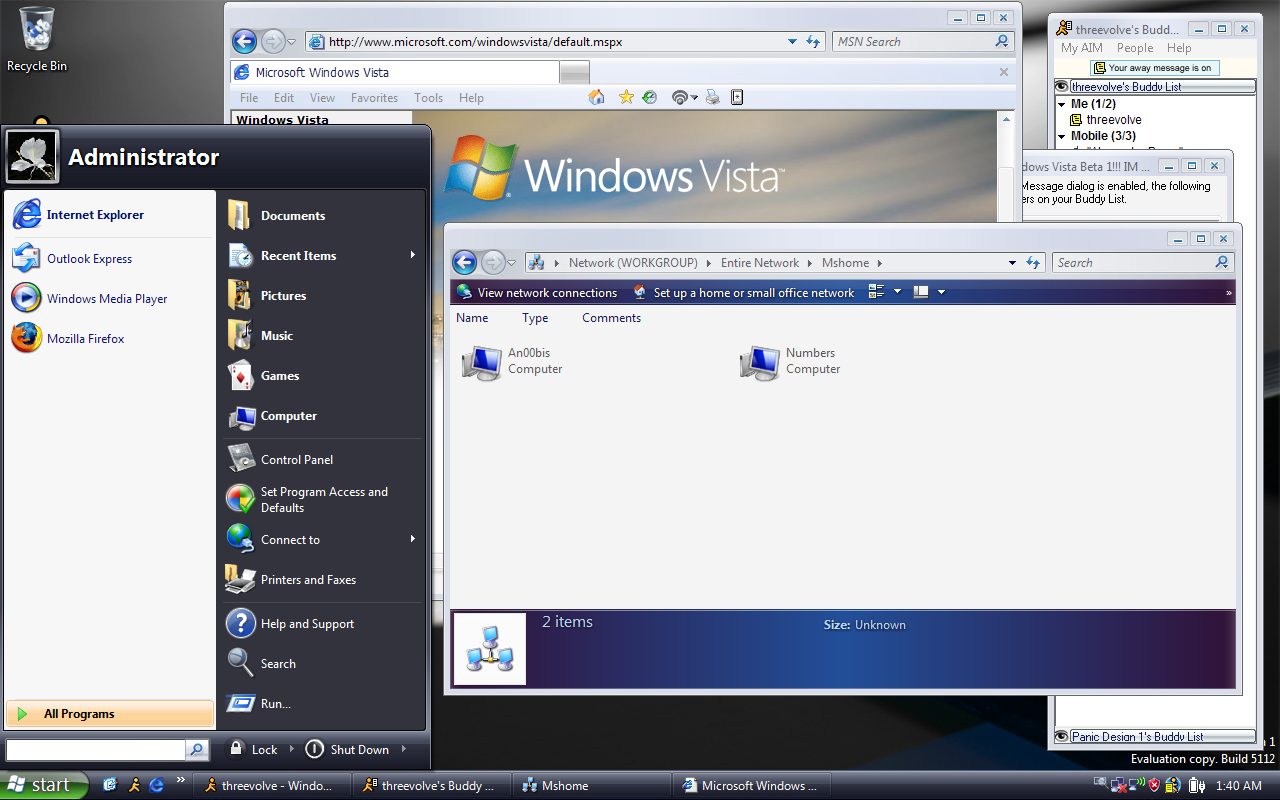This screenshot has height=800, width=1280.
Task: Click View network connections in Mshome toolbar
Action: [x=537, y=292]
